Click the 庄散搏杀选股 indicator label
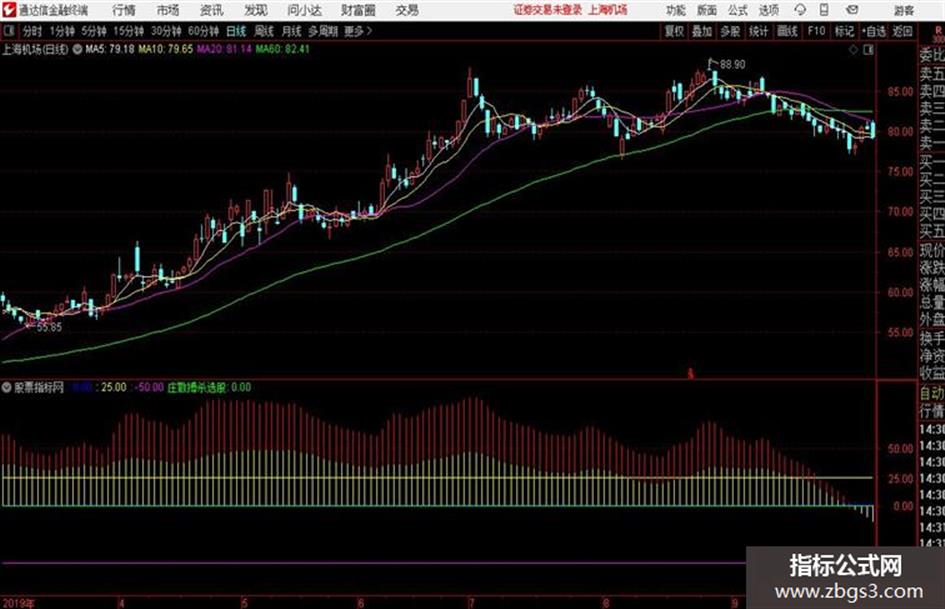 pyautogui.click(x=199, y=387)
